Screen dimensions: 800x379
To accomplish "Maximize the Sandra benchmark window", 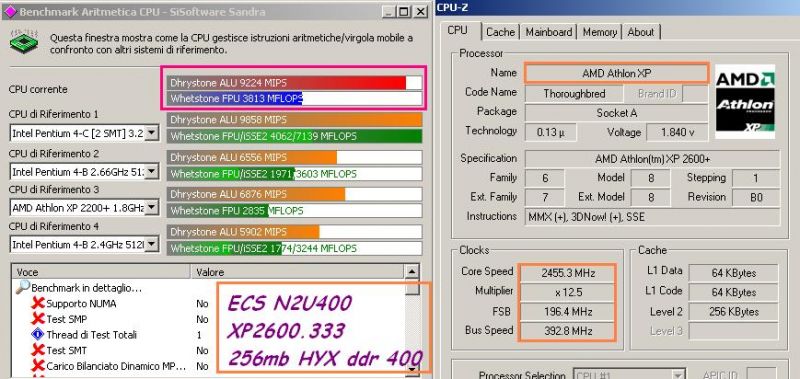I will (404, 12).
